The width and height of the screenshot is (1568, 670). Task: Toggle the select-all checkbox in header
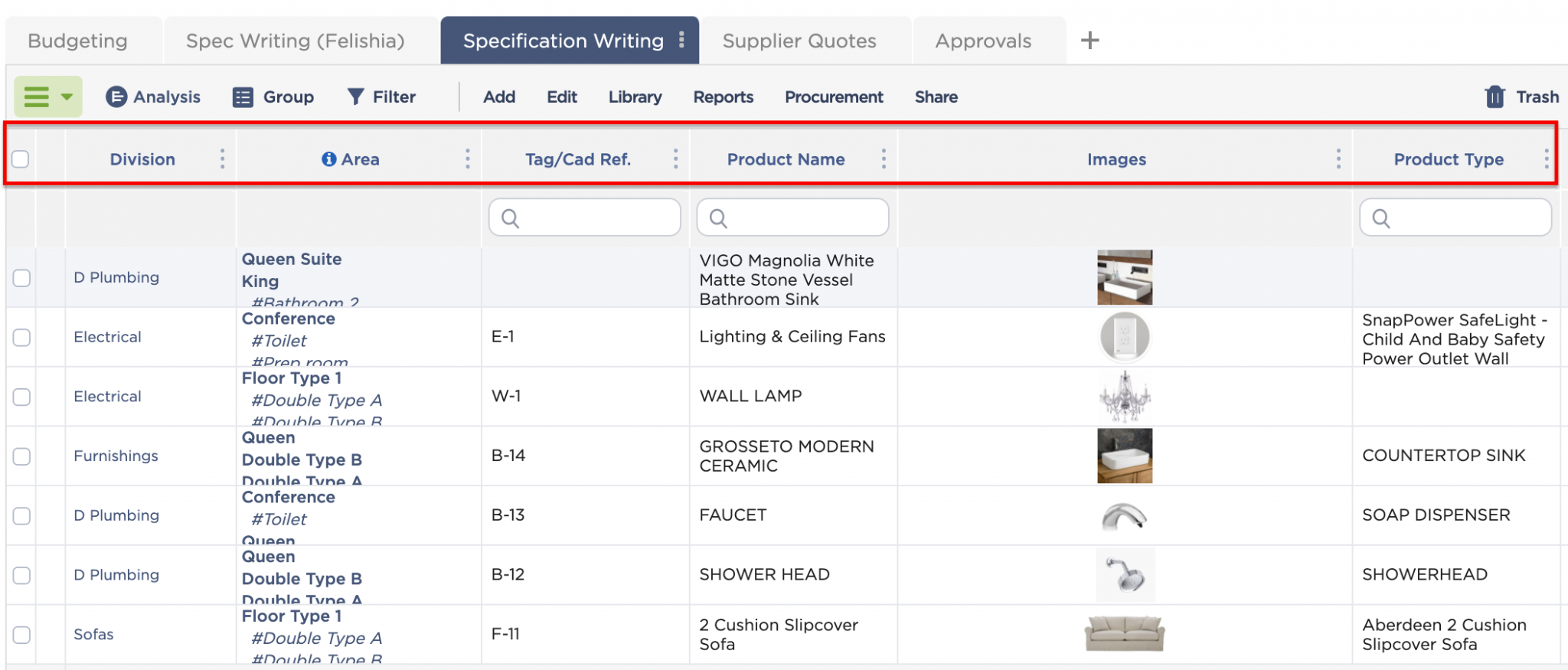[21, 159]
